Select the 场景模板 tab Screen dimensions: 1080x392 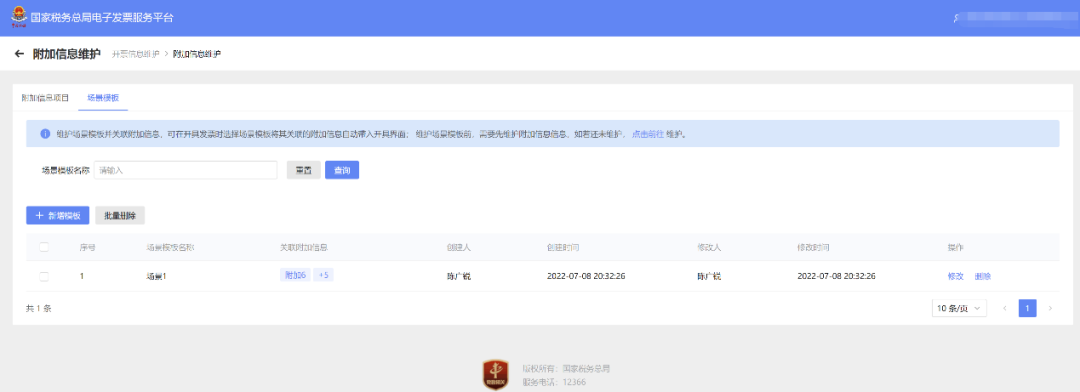click(103, 98)
